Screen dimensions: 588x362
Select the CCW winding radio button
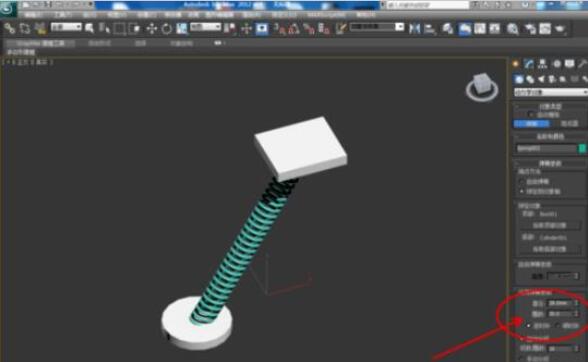pos(529,326)
